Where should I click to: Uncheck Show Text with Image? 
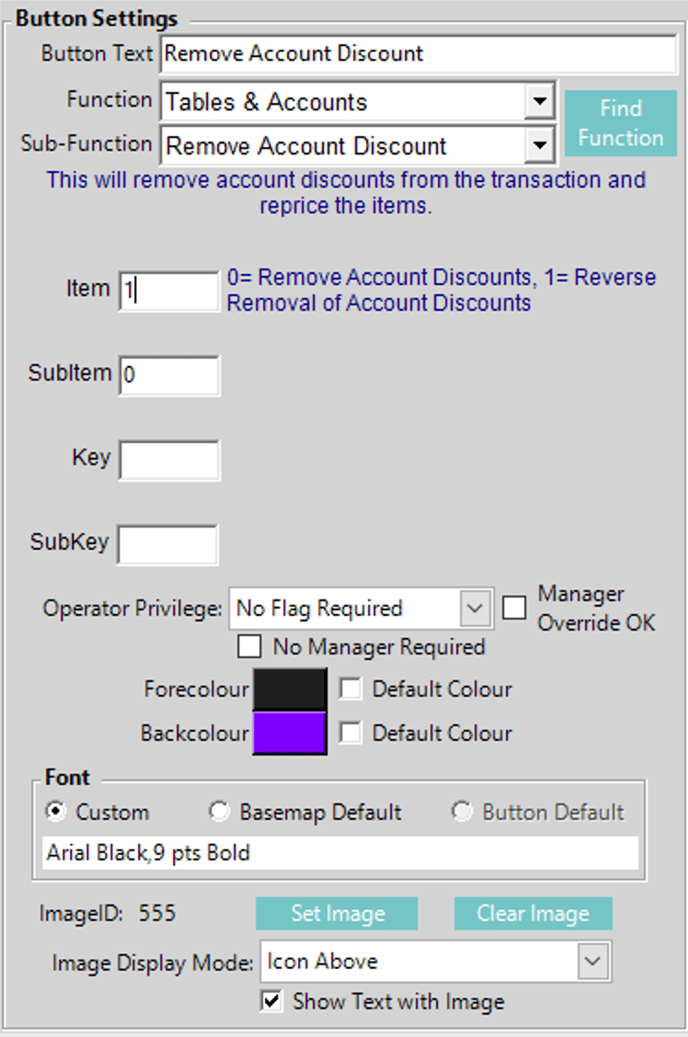(272, 1001)
